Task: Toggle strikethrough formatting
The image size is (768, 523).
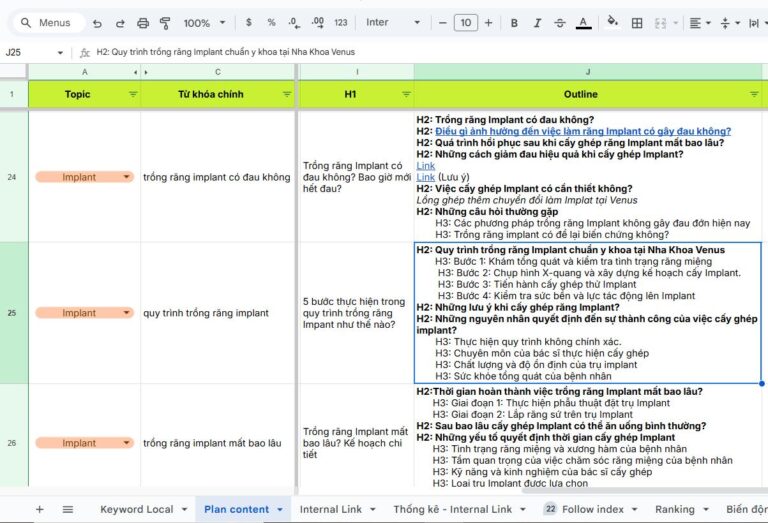Action: click(560, 23)
